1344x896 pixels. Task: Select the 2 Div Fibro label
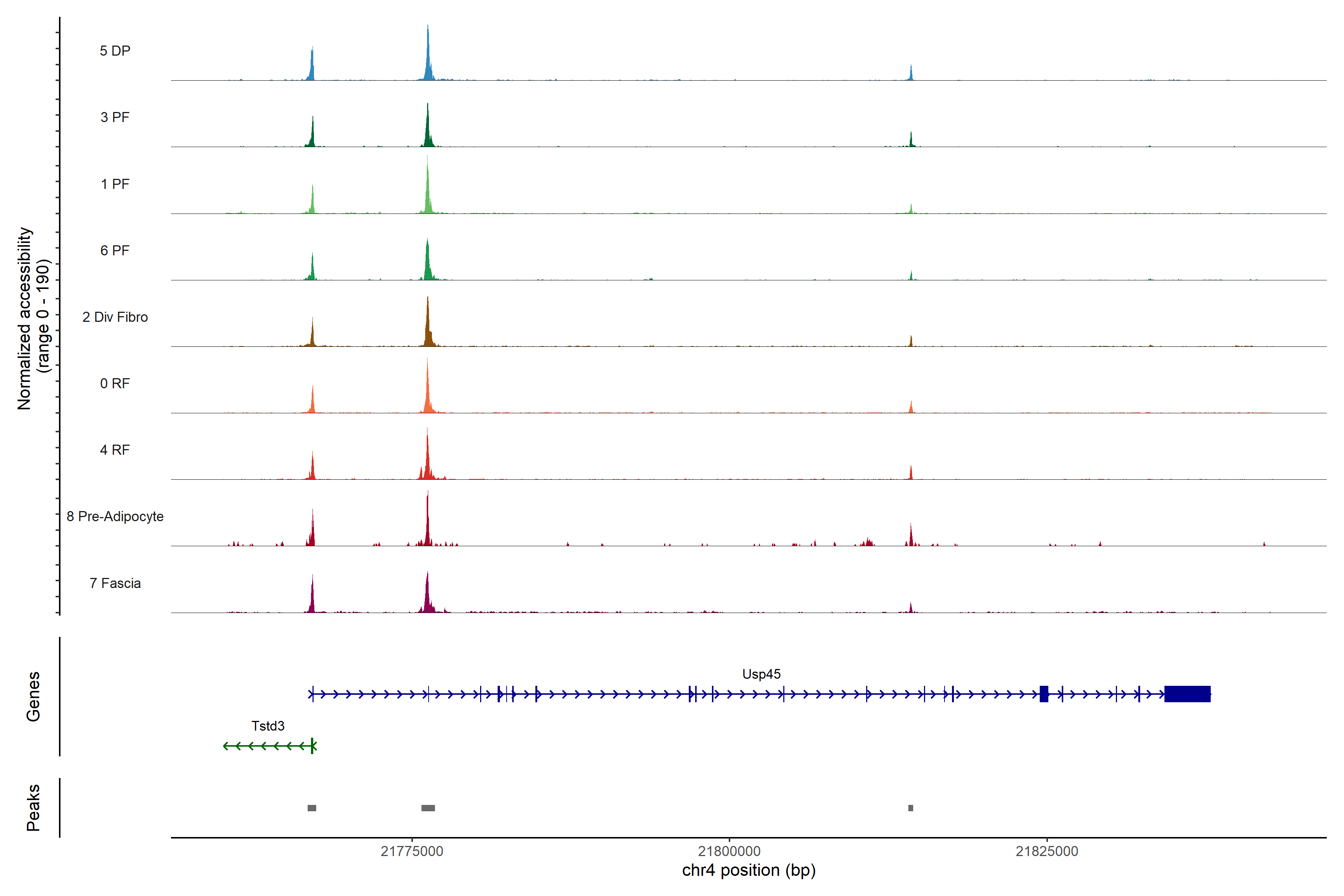coord(115,317)
